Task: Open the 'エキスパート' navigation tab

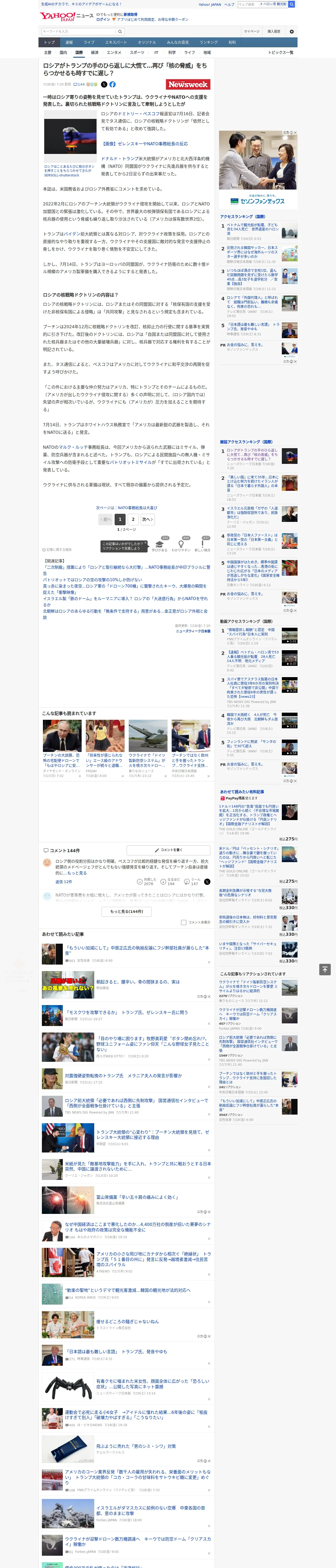Action: click(x=116, y=43)
